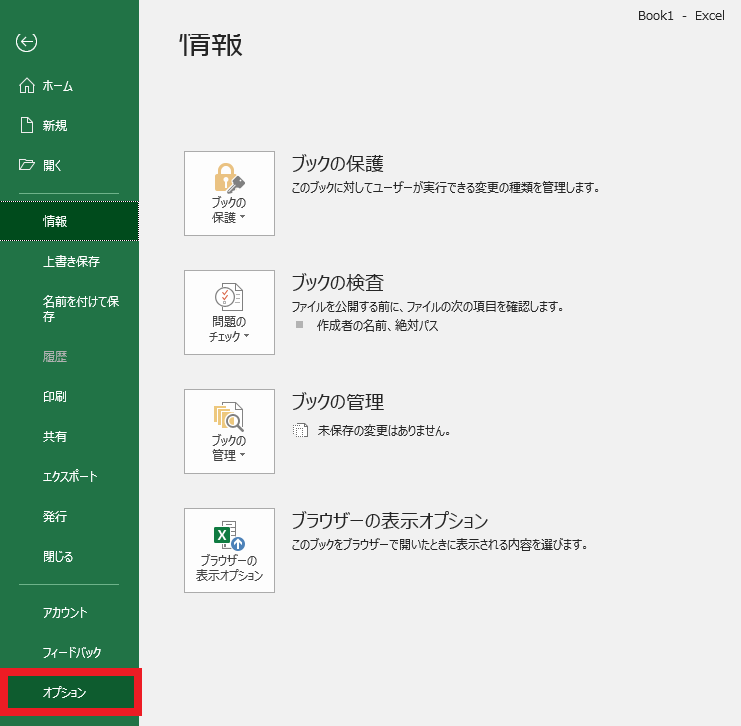Open フィードバック in the sidebar

point(69,652)
